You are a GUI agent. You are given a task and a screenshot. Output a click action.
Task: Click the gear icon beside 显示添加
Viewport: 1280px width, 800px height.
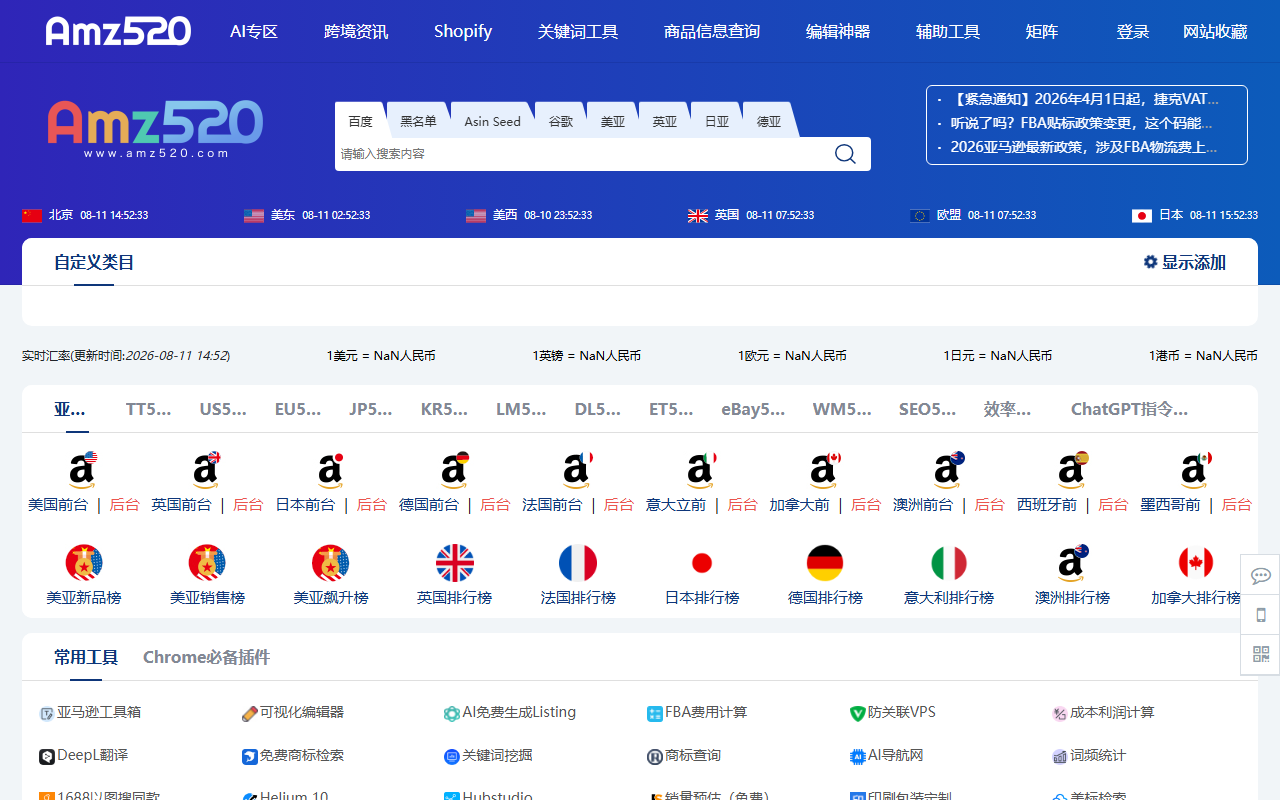point(1150,262)
